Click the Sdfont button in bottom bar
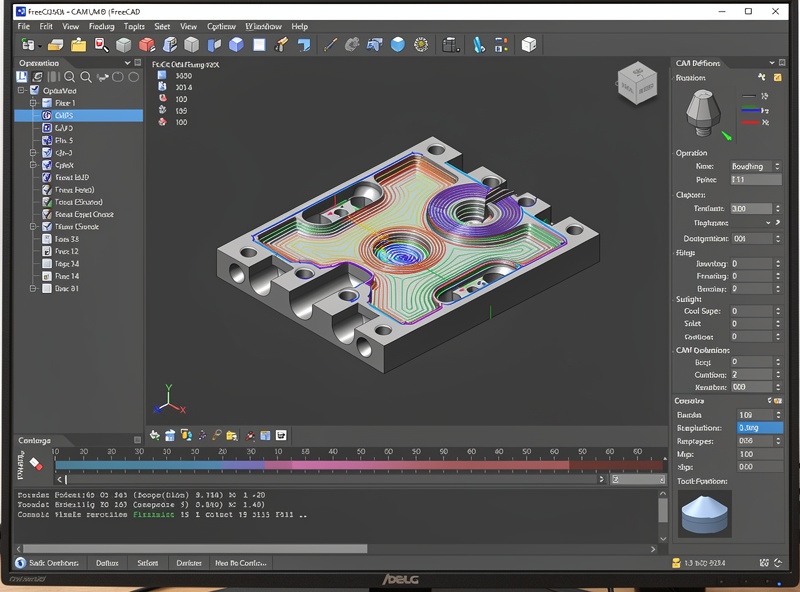 click(x=147, y=563)
